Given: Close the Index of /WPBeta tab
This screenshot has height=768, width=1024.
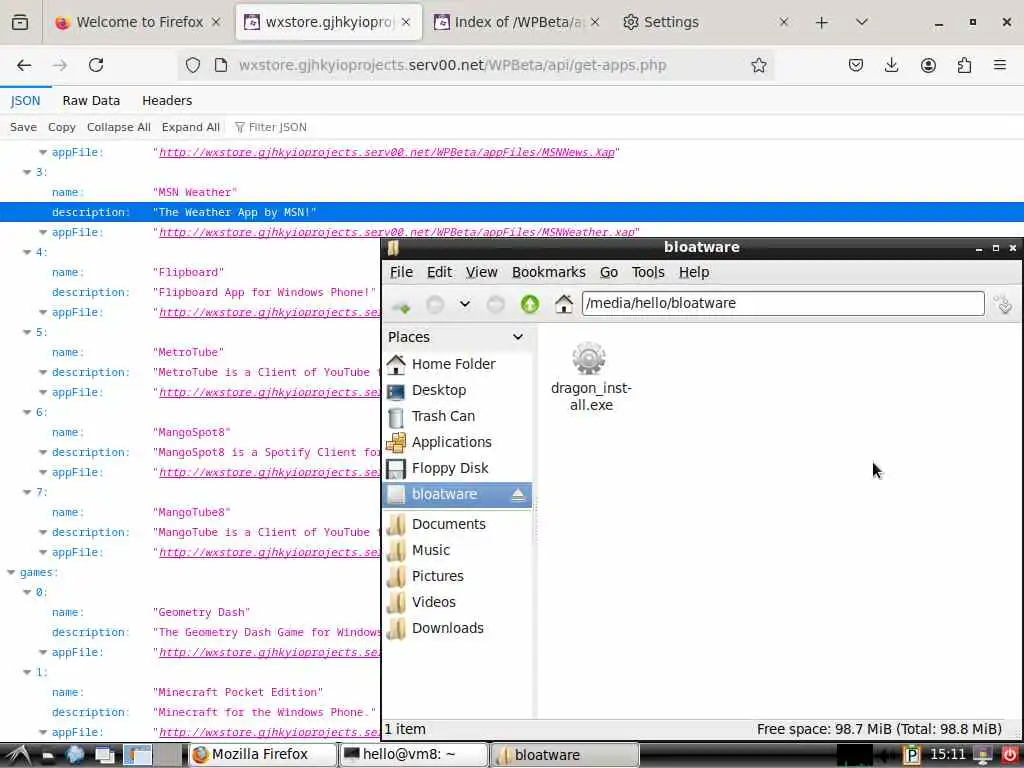Looking at the screenshot, I should pos(595,22).
